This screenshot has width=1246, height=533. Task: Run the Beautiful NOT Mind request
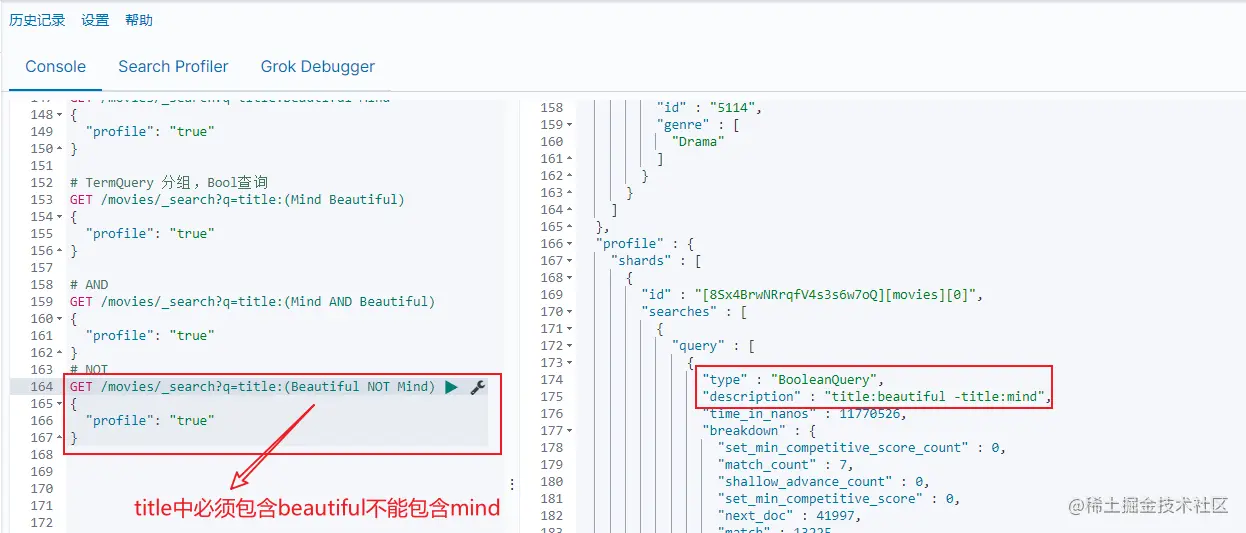tap(451, 387)
